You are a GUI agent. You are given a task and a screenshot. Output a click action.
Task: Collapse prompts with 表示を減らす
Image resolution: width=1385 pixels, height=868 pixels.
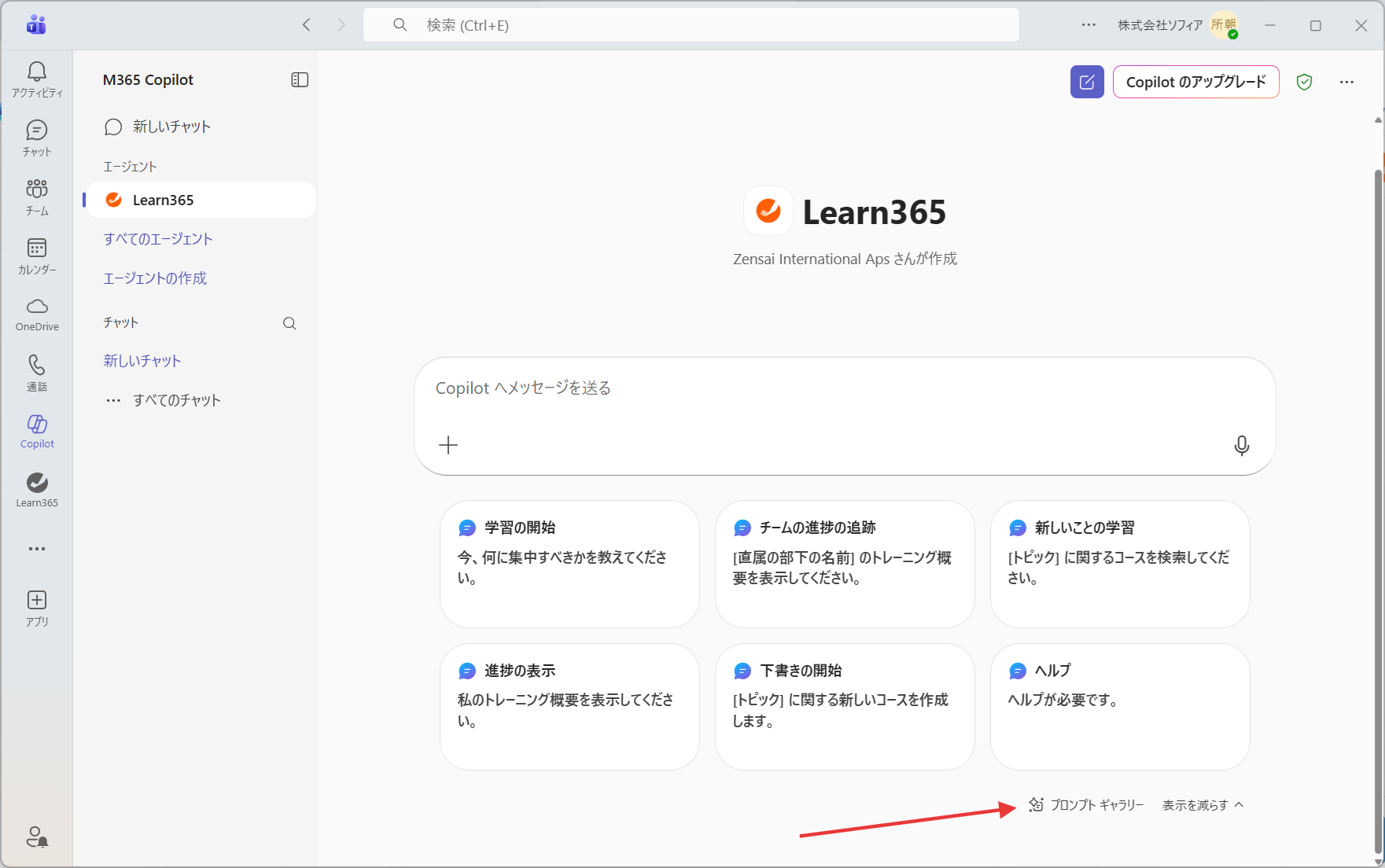pos(1203,805)
